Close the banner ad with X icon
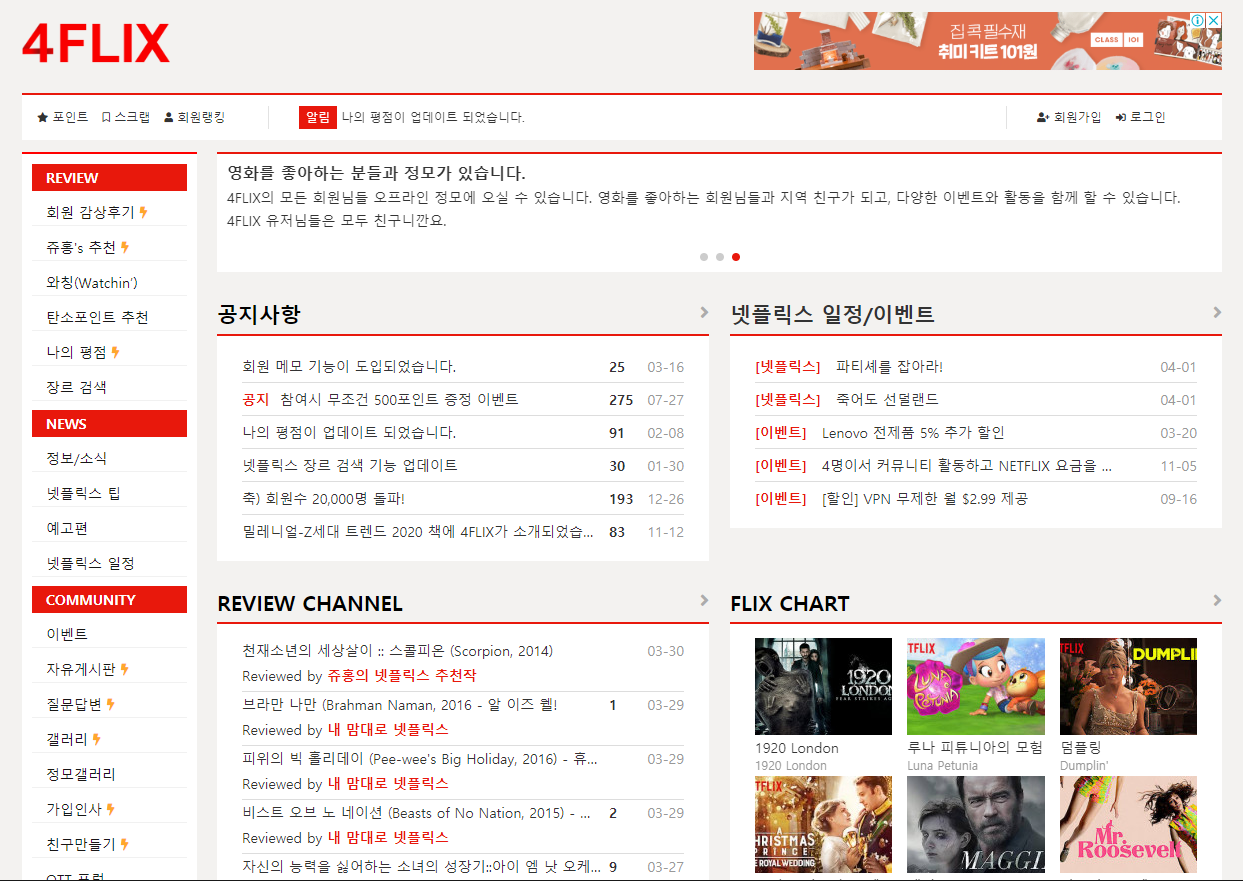The image size is (1243, 881). click(1214, 20)
